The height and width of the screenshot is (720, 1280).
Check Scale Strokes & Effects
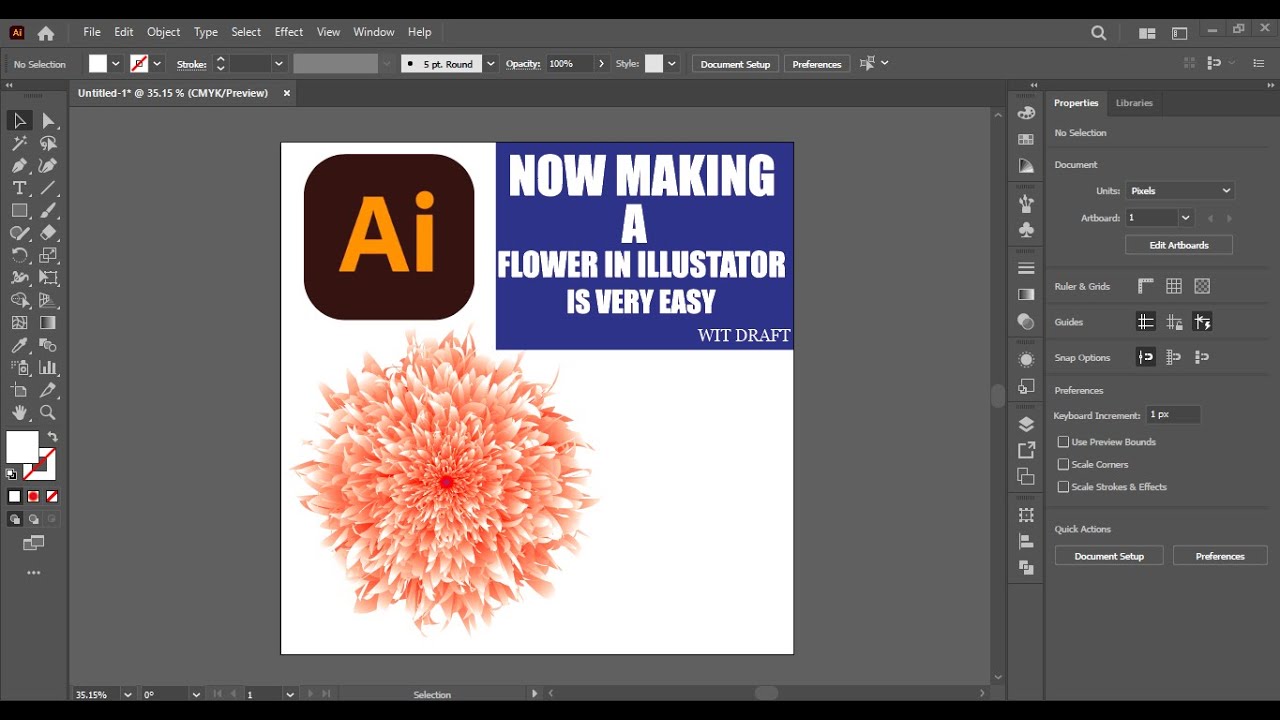click(1063, 487)
